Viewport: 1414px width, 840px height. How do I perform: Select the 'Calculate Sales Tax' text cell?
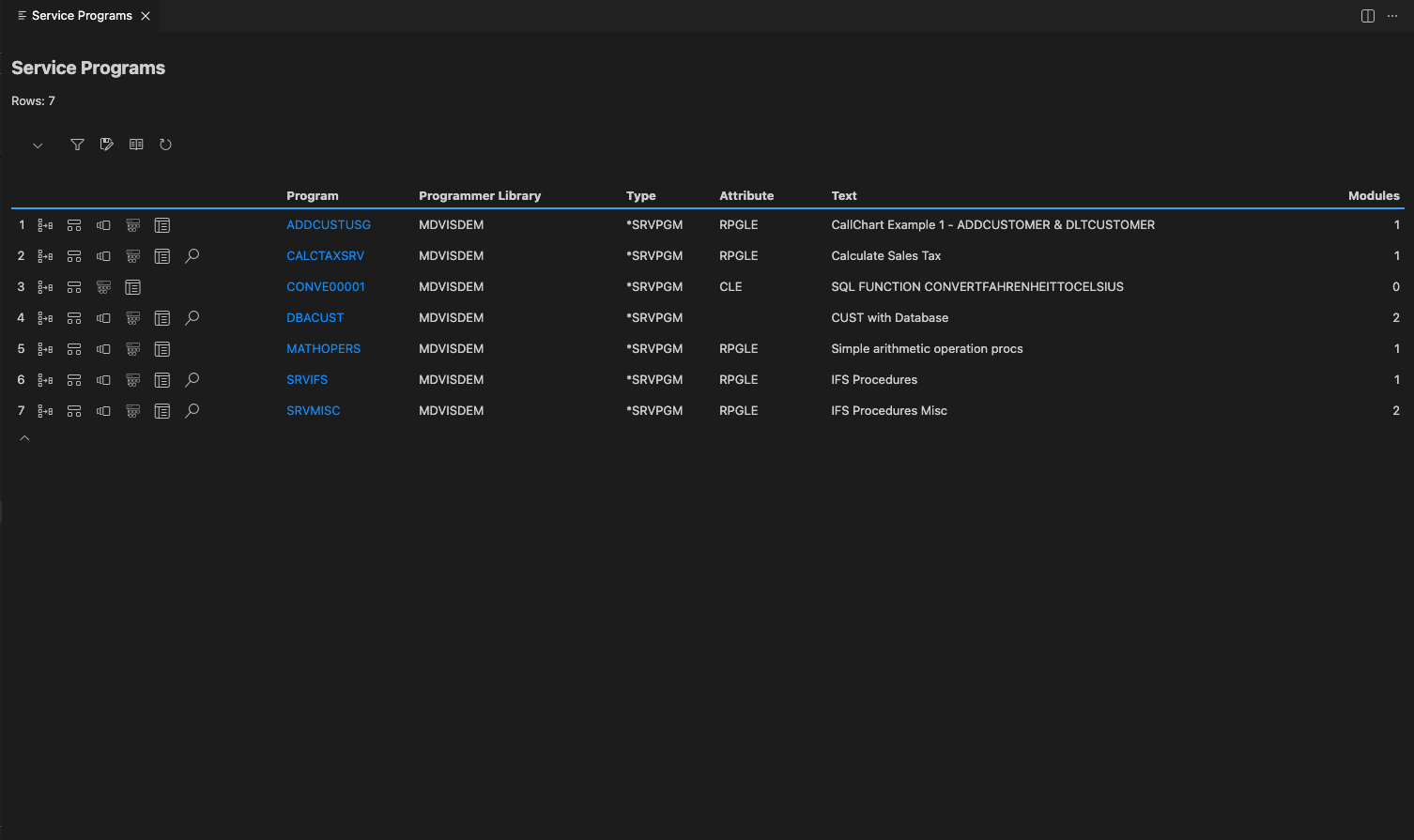click(x=885, y=256)
